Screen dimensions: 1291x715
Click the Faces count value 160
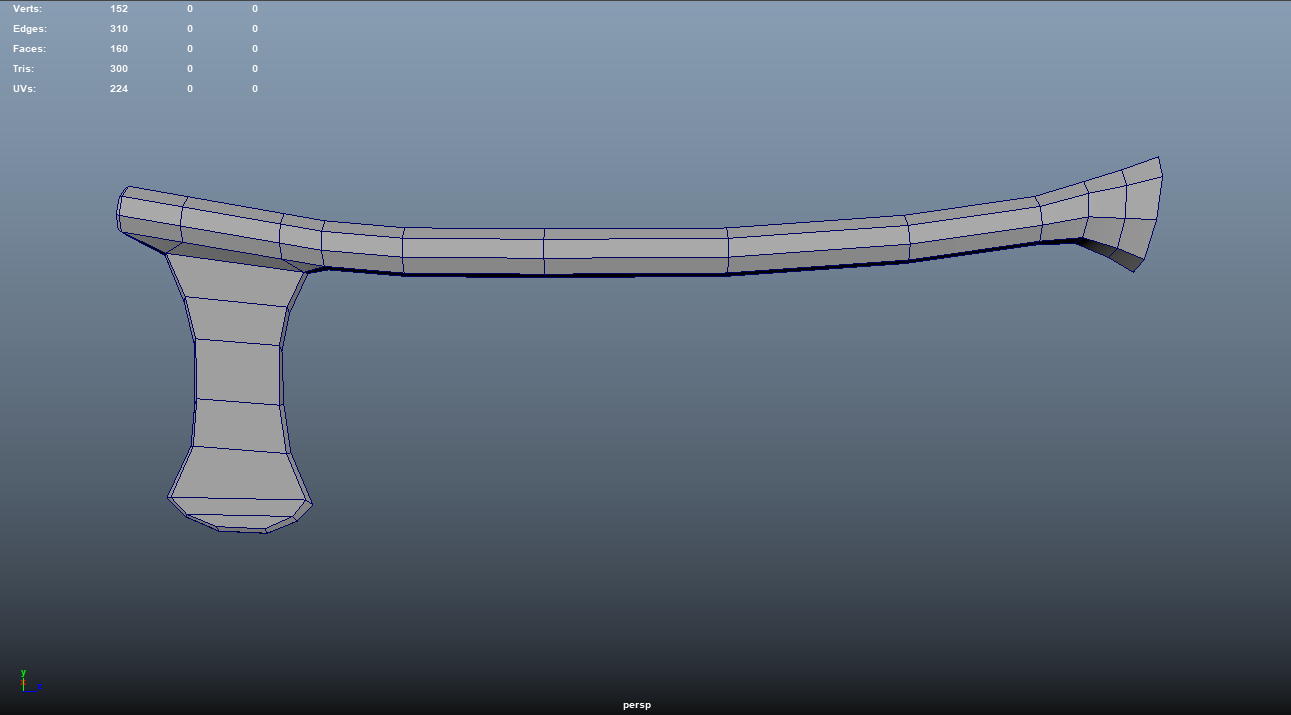[x=119, y=49]
